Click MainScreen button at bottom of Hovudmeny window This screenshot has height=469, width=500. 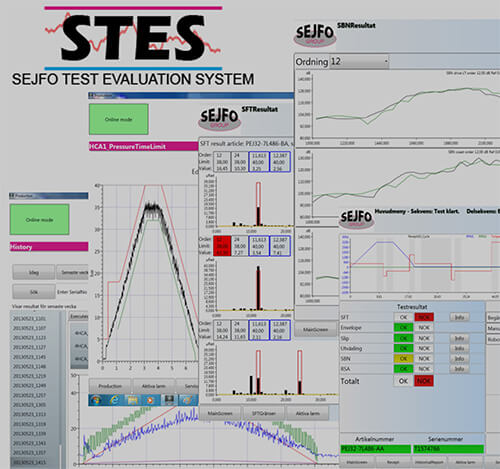[357, 463]
